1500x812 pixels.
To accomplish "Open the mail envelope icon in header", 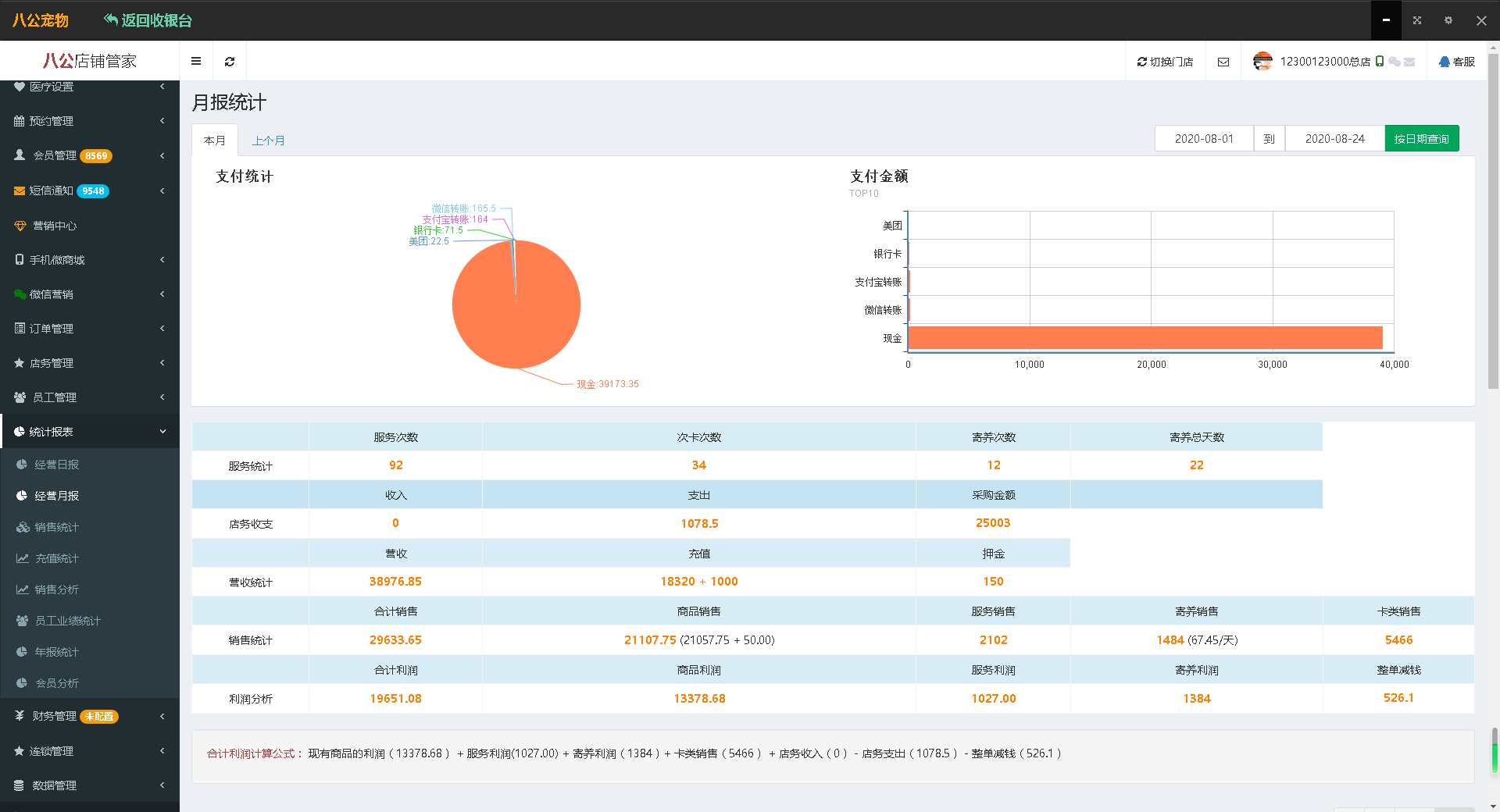I will click(x=1223, y=62).
